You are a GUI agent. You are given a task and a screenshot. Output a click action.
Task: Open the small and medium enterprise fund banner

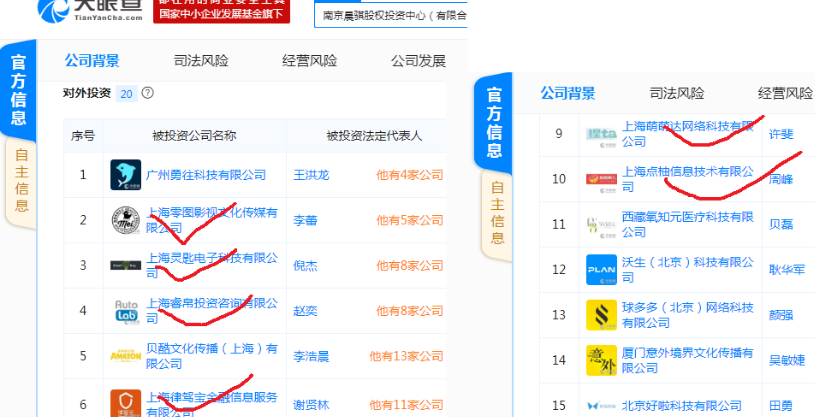[221, 11]
